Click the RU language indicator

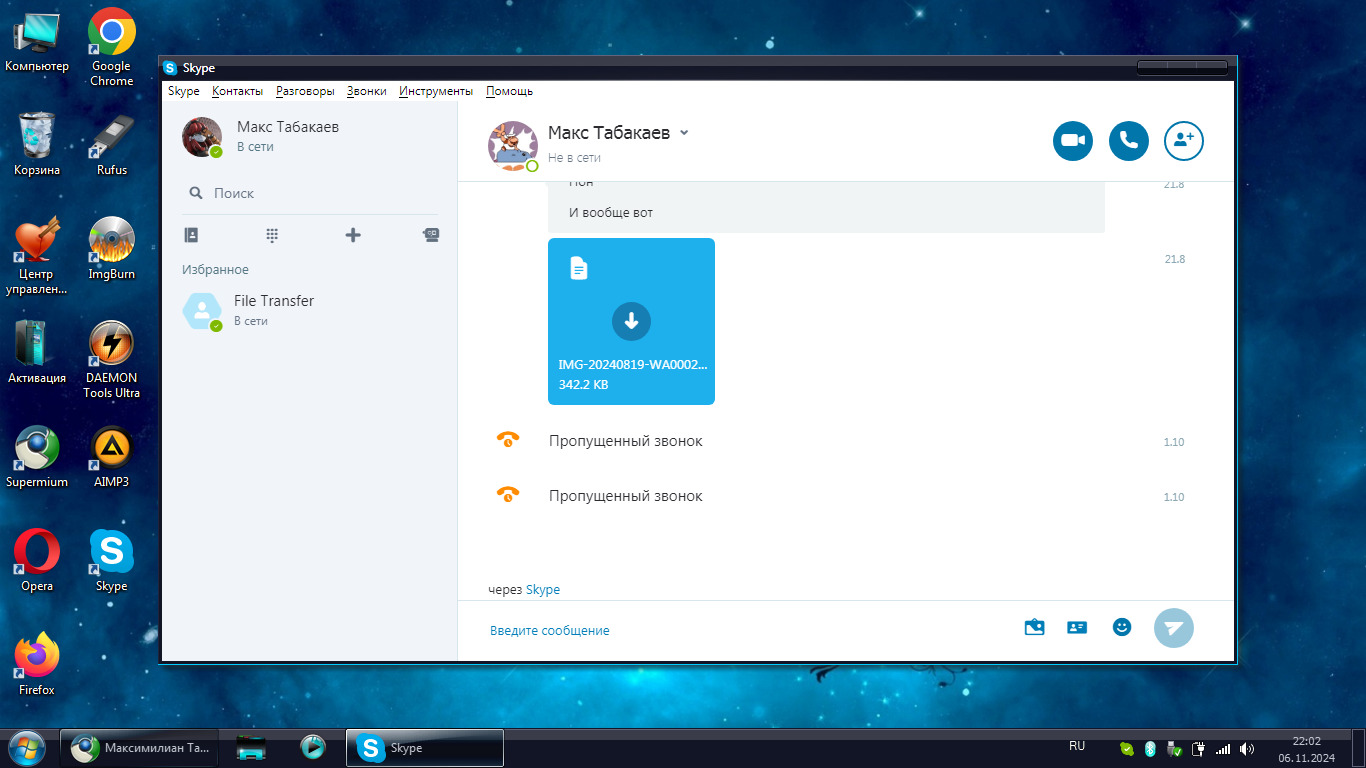tap(1077, 746)
